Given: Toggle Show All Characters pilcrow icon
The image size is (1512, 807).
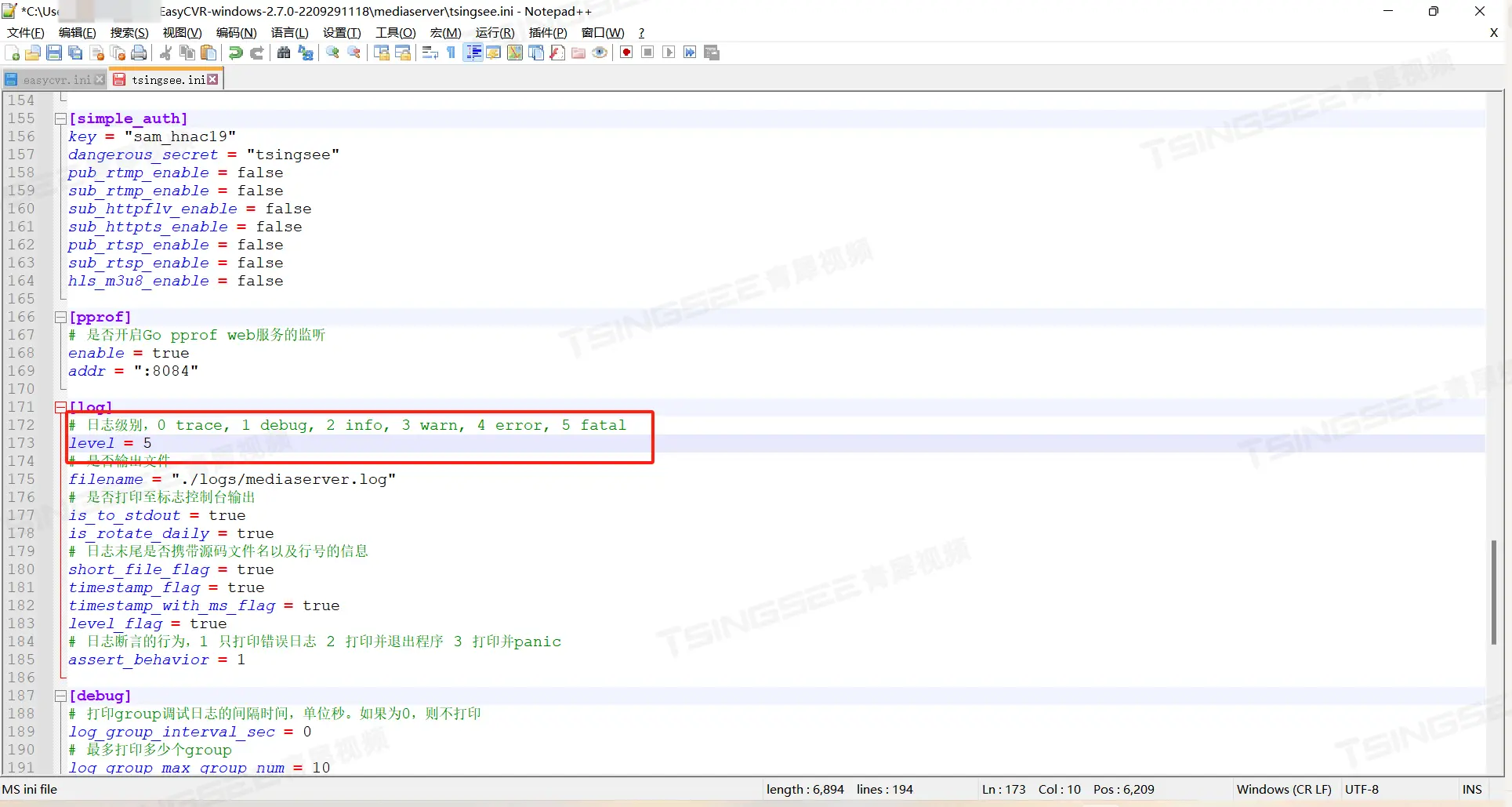Looking at the screenshot, I should point(451,53).
